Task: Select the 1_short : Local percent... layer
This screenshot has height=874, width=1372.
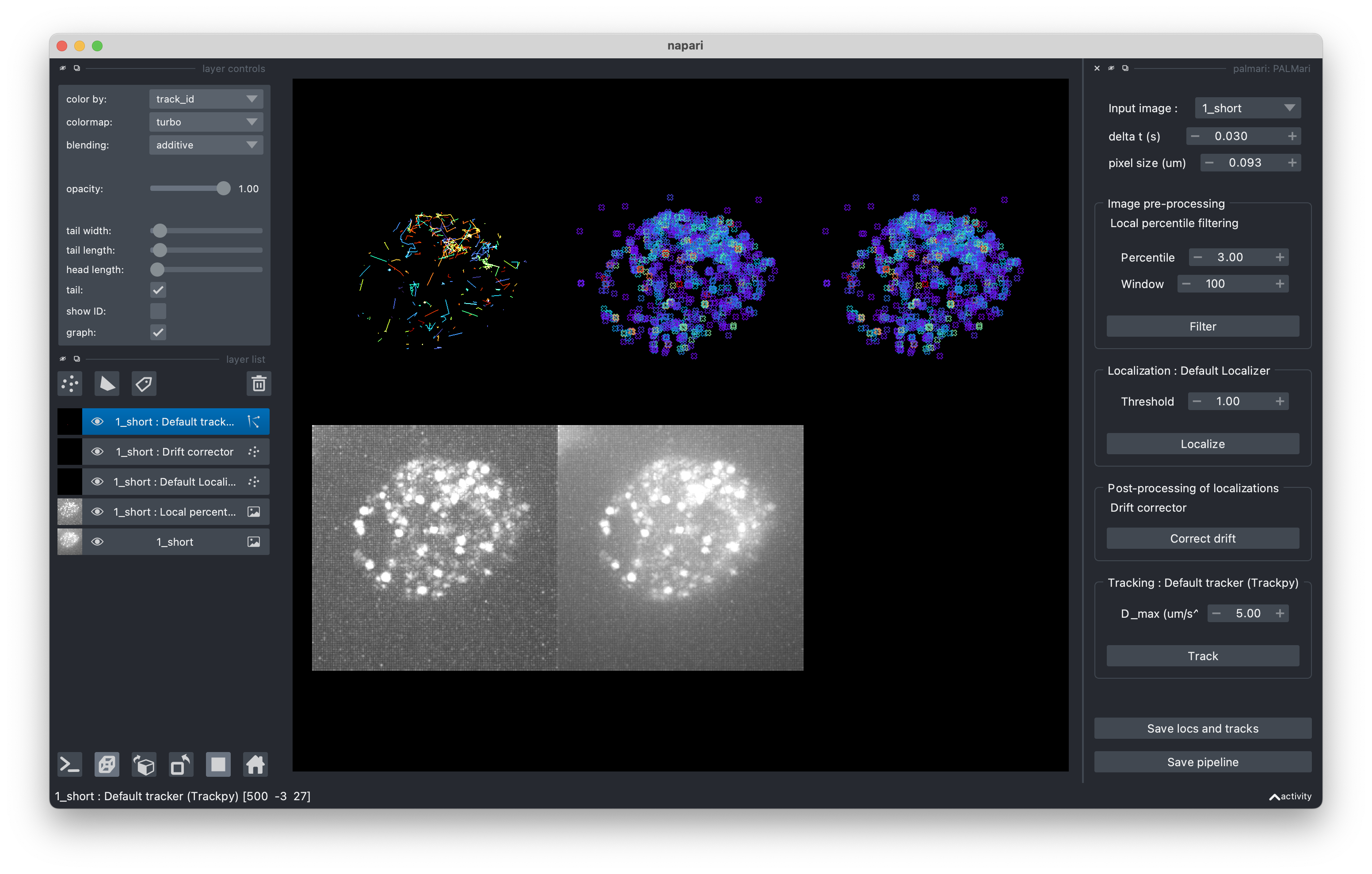Action: click(174, 512)
